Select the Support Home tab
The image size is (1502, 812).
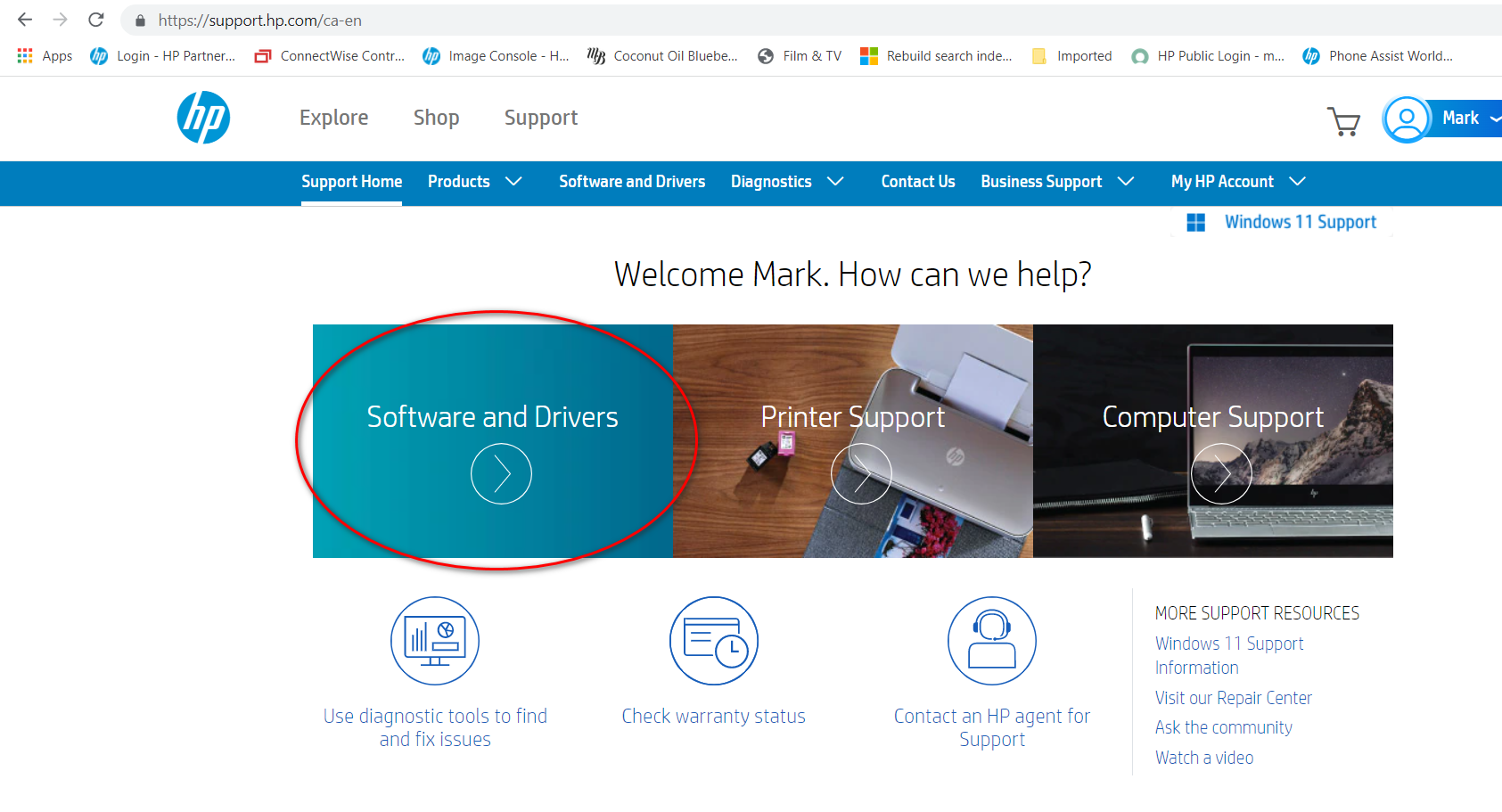[351, 181]
